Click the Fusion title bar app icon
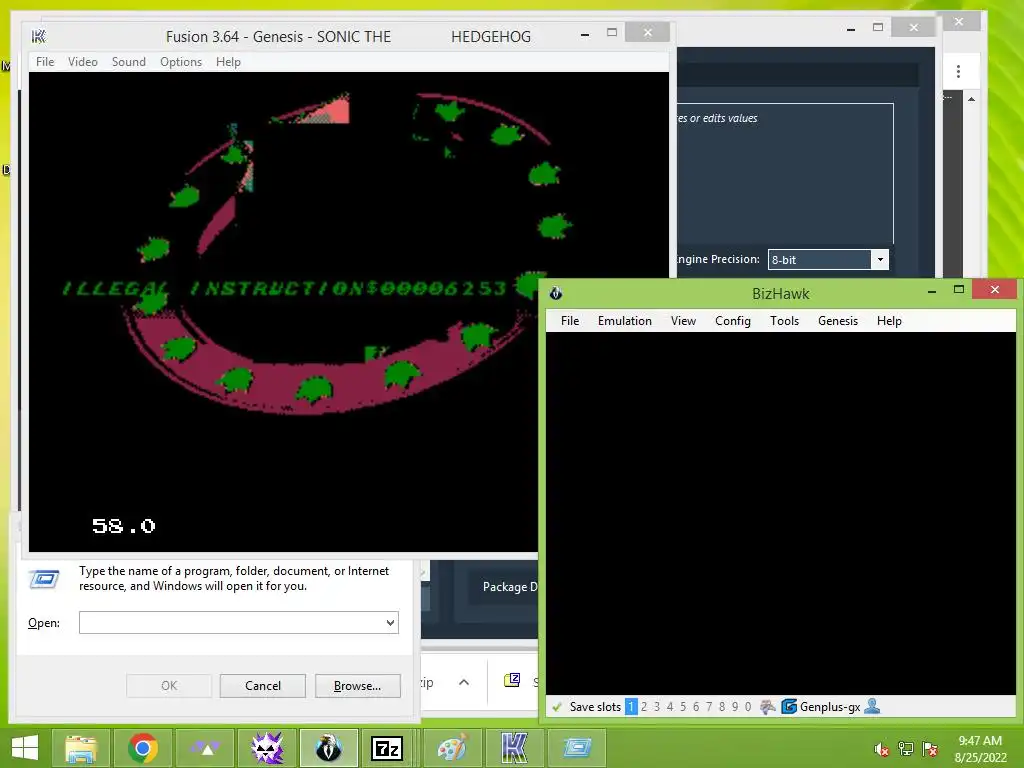This screenshot has width=1024, height=768. [39, 37]
